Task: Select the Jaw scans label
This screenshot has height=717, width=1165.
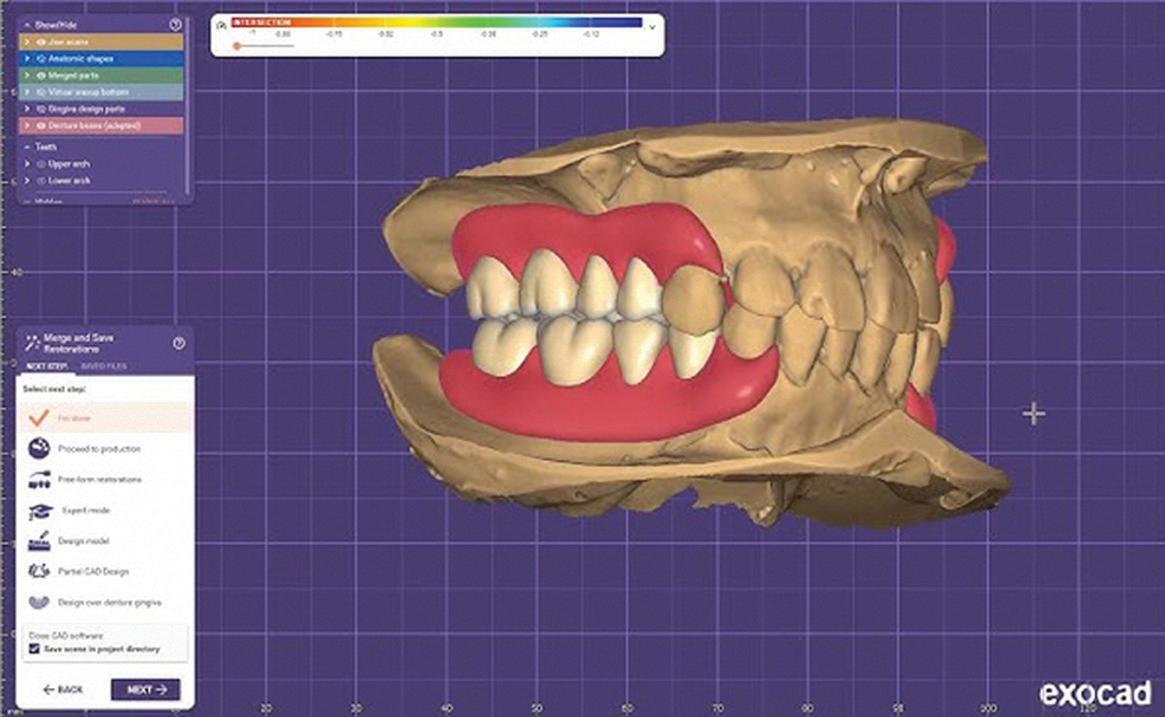Action: coord(68,42)
